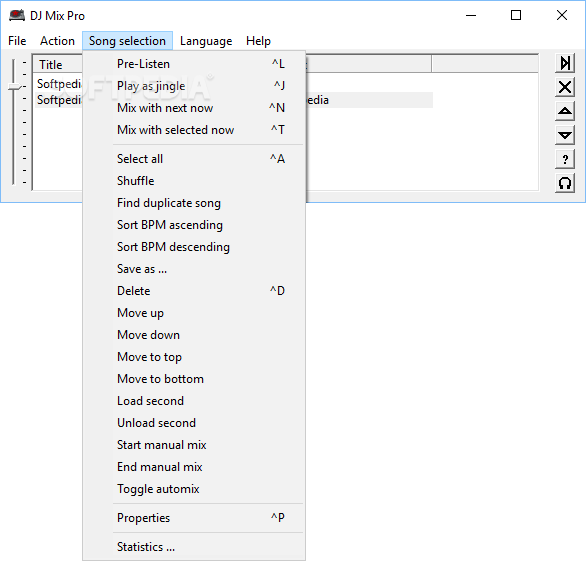Choose Find duplicate song
This screenshot has height=561, width=586.
tap(194, 203)
